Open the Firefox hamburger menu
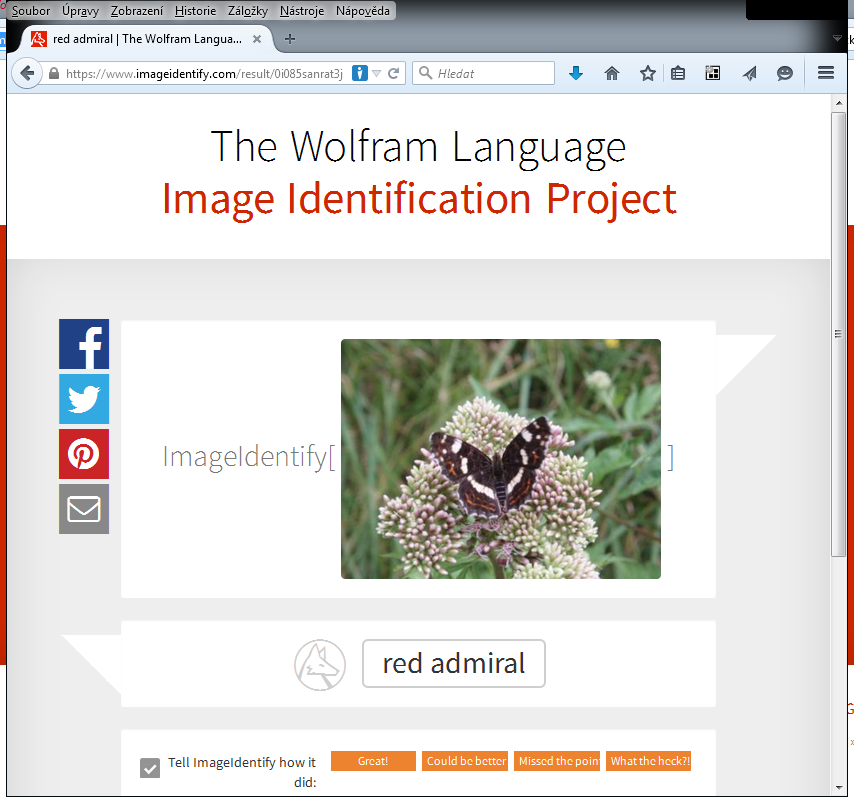The image size is (854, 803). tap(826, 73)
